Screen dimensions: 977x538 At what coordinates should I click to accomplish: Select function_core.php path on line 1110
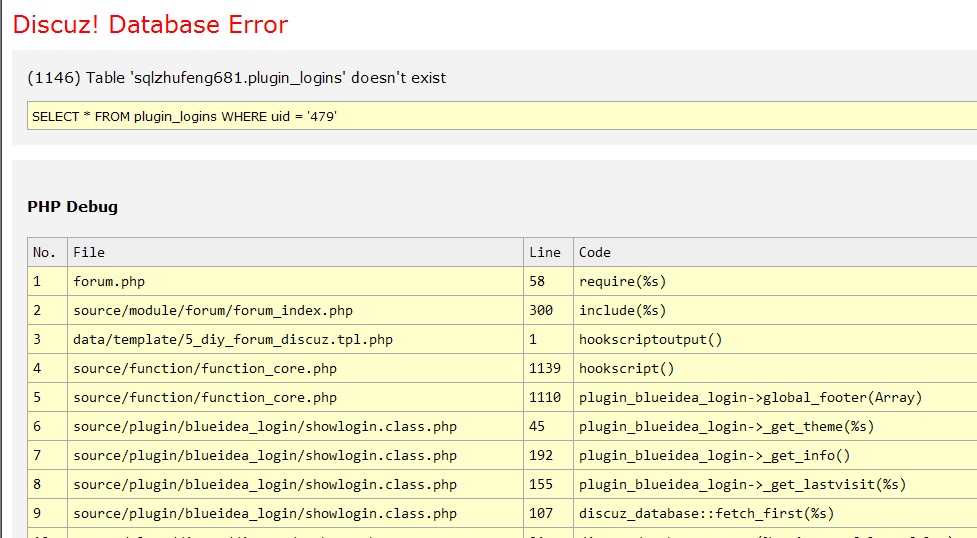205,397
